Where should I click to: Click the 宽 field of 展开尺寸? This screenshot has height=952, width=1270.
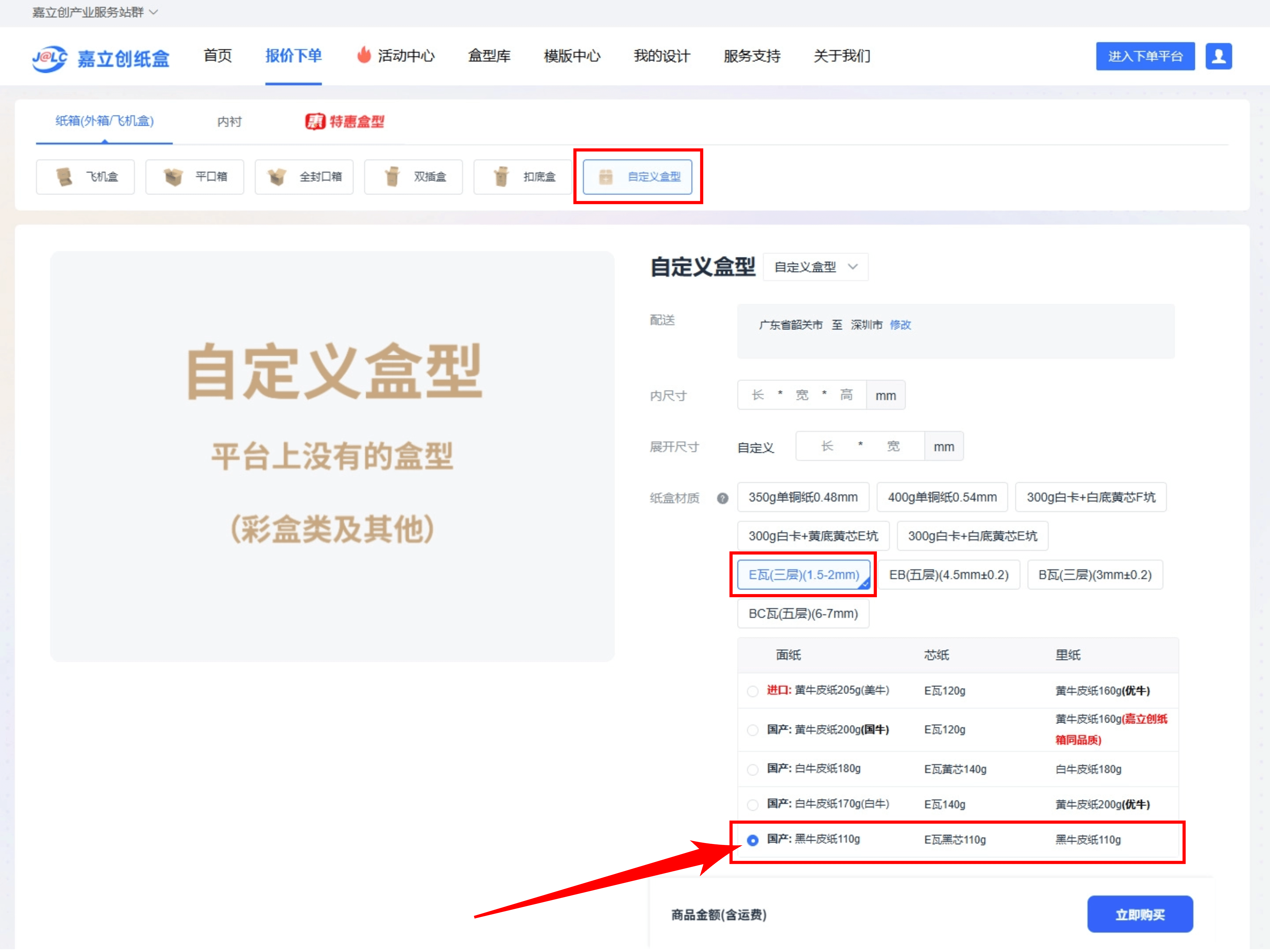893,446
